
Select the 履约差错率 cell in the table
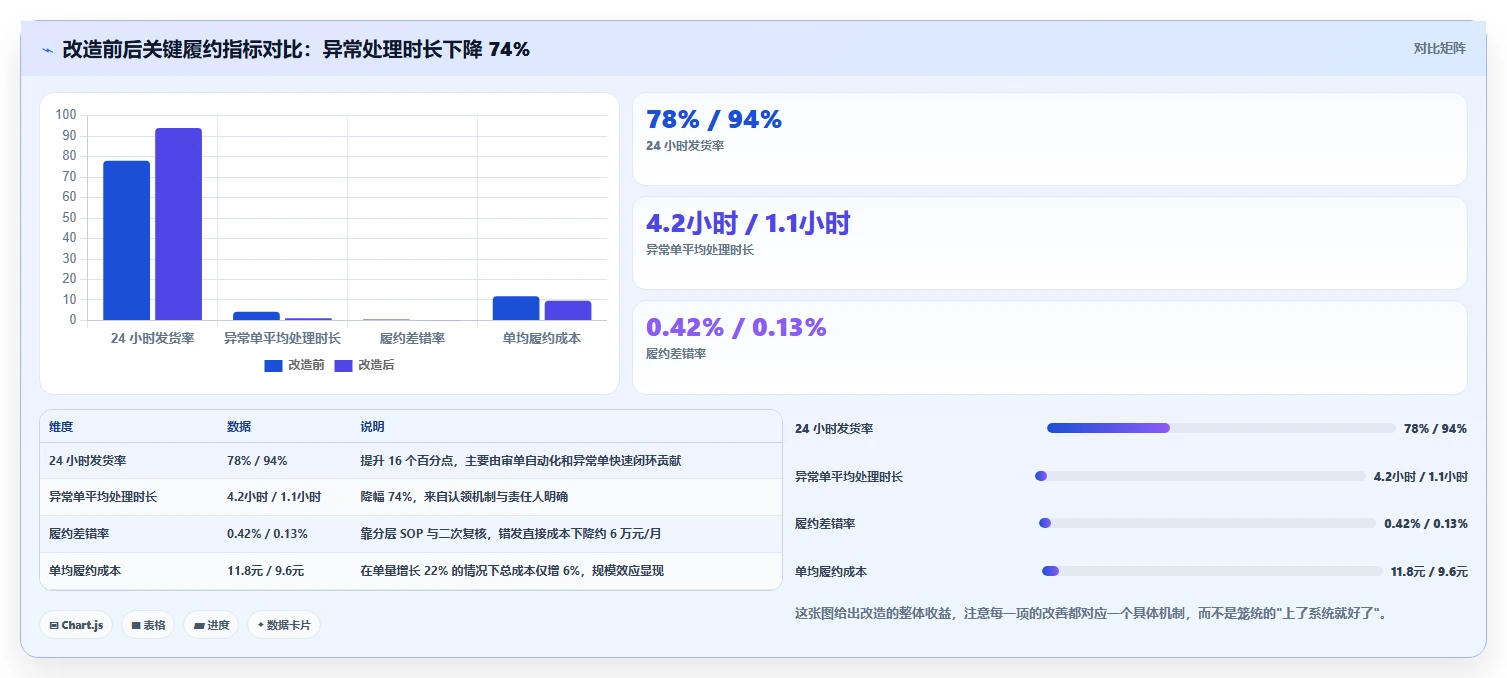click(x=129, y=534)
